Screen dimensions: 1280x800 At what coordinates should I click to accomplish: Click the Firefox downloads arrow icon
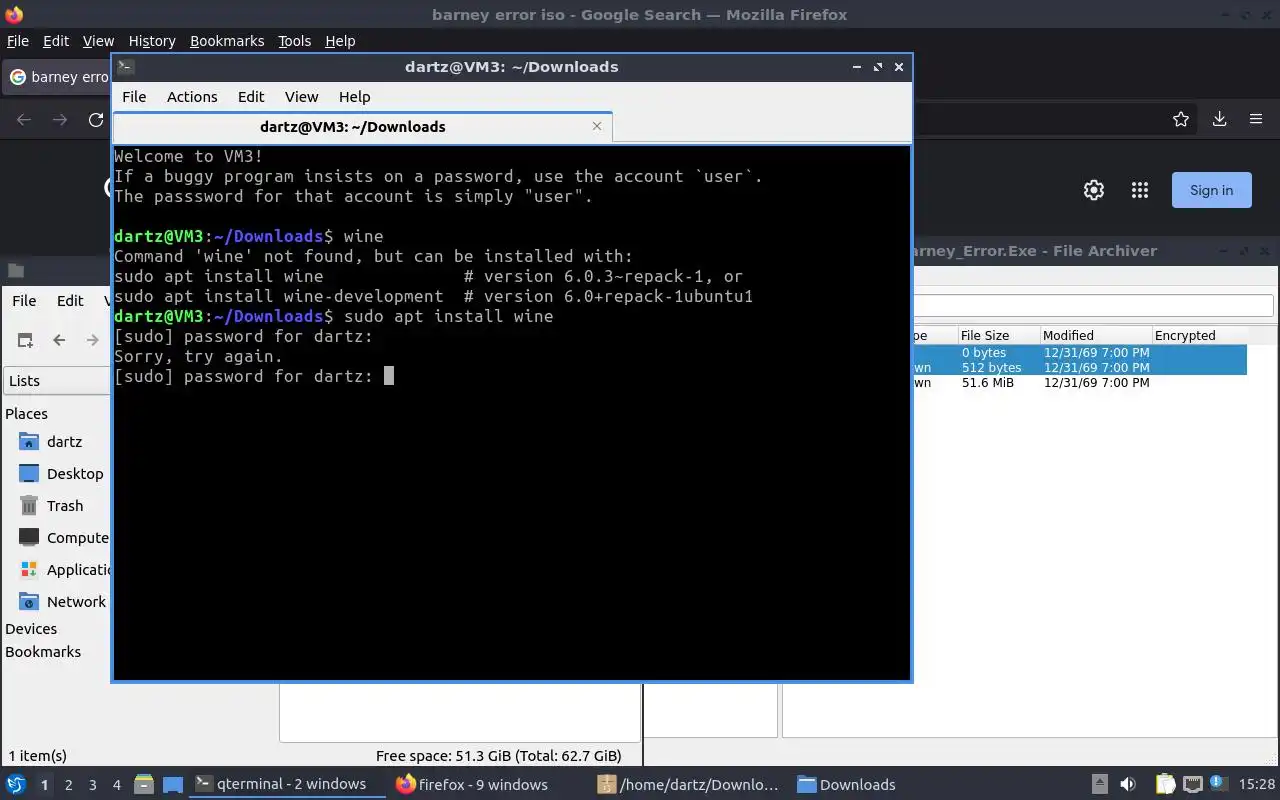1219,119
